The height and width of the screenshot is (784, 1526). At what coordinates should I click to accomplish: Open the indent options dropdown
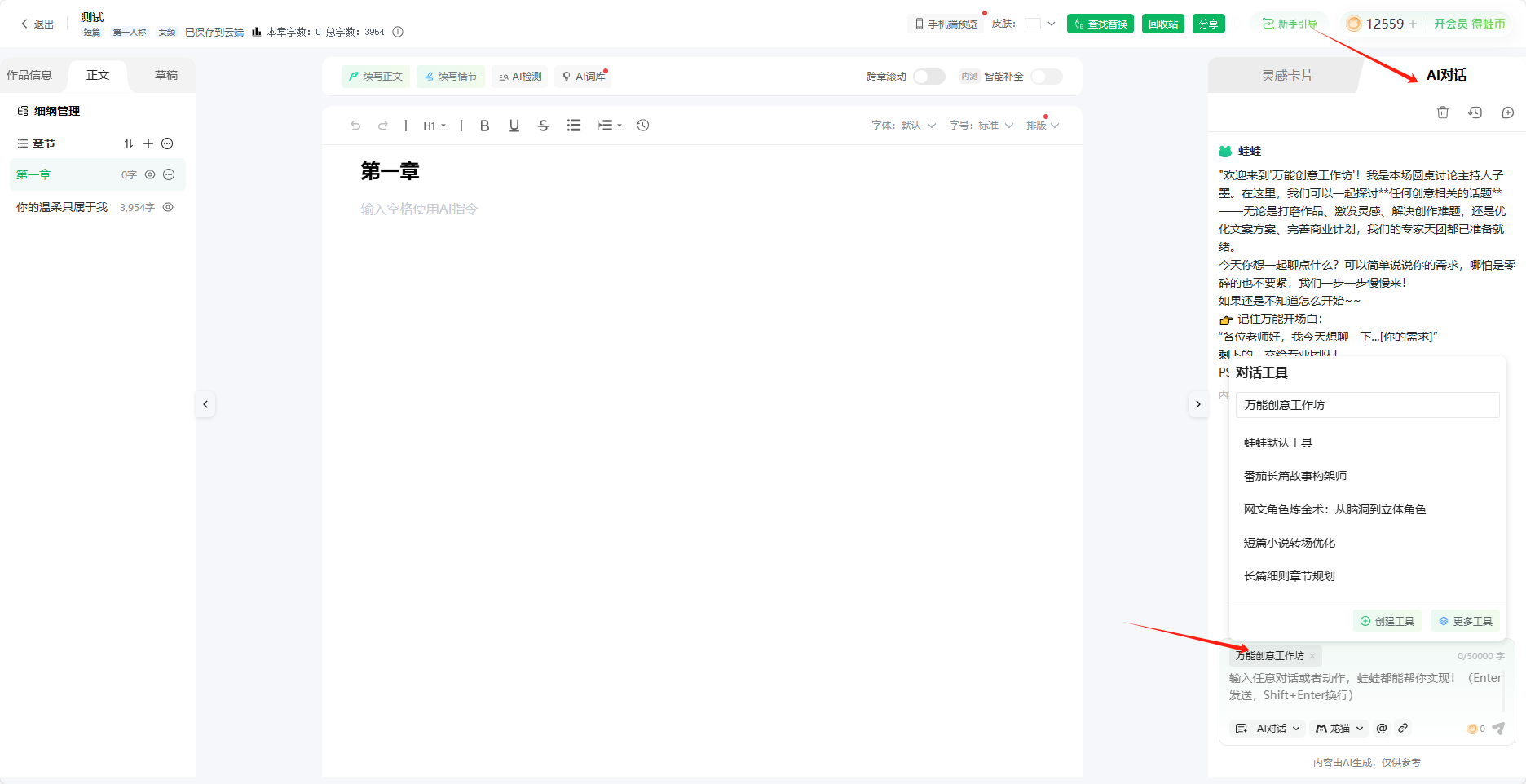coord(610,126)
